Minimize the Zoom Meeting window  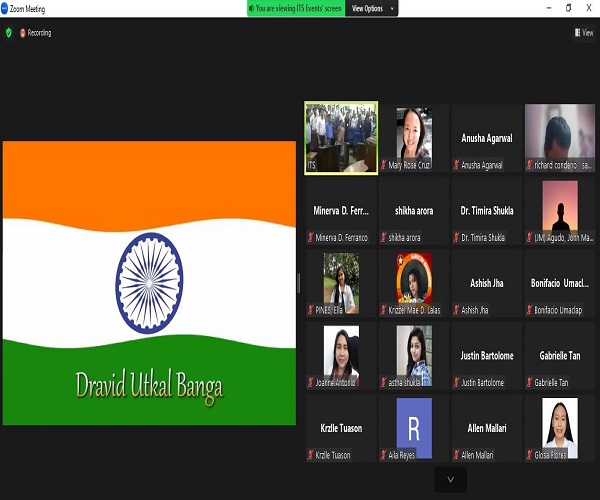click(x=549, y=8)
